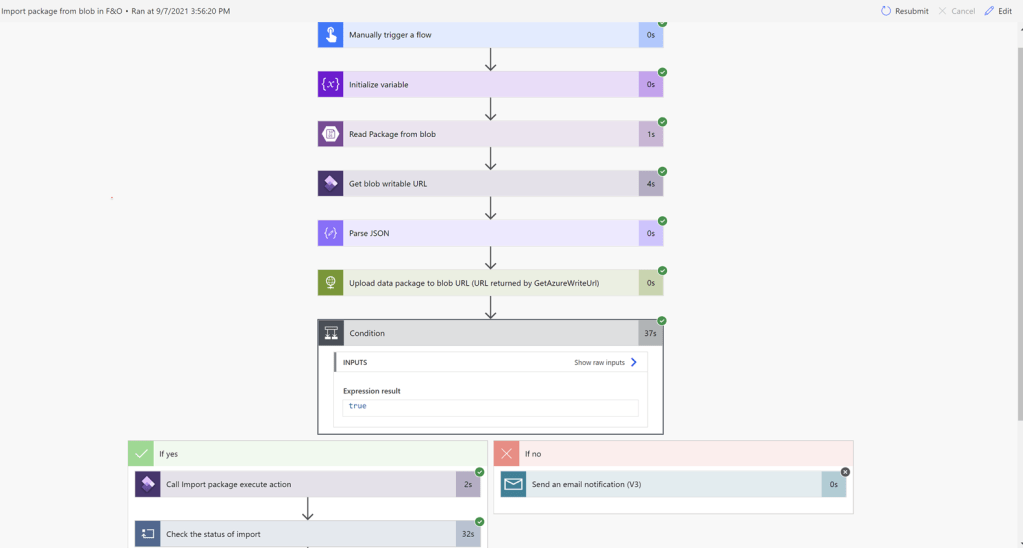This screenshot has height=548, width=1023.
Task: Click Show raw inputs link
Action: pyautogui.click(x=605, y=362)
